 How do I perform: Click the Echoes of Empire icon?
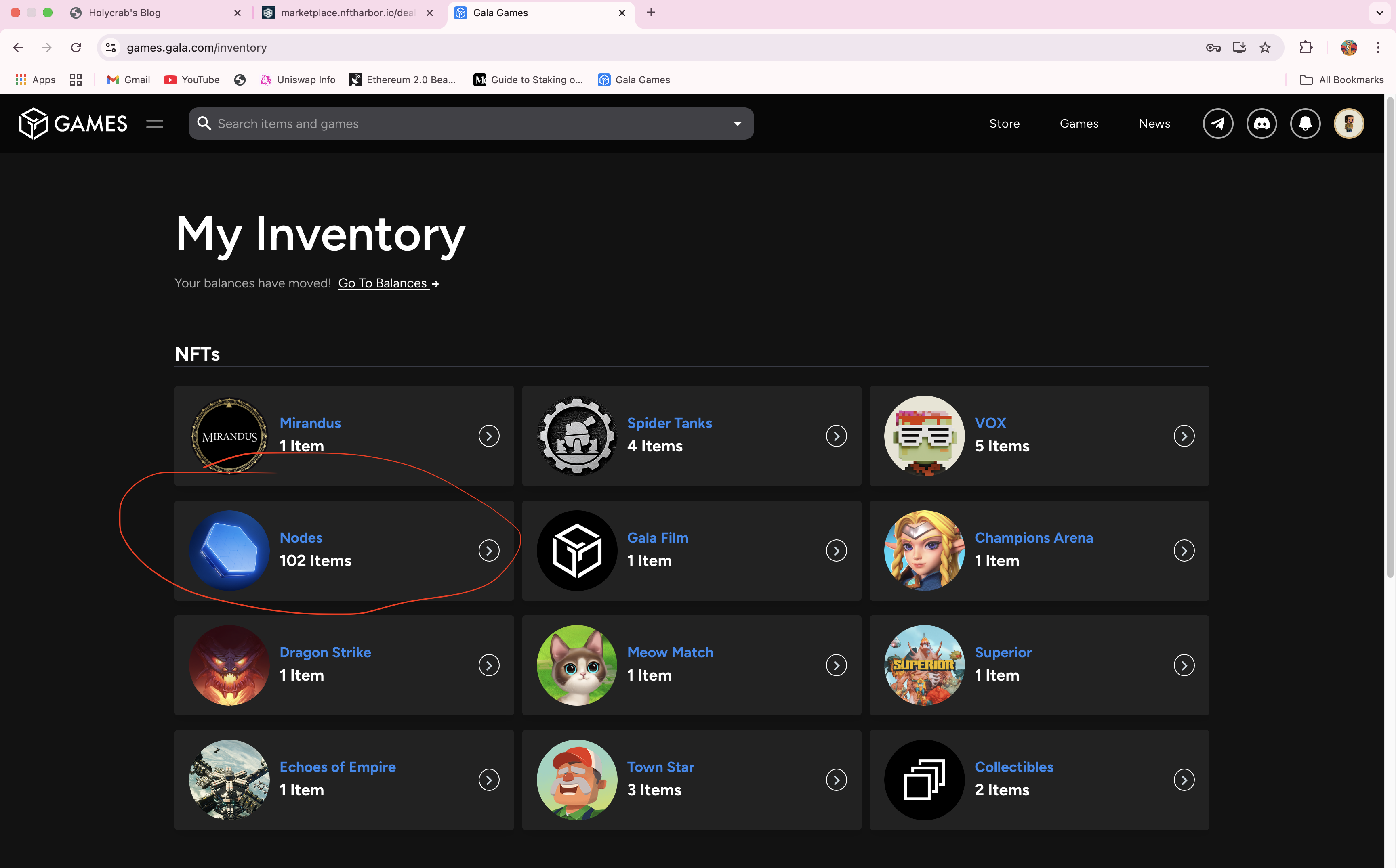(229, 780)
